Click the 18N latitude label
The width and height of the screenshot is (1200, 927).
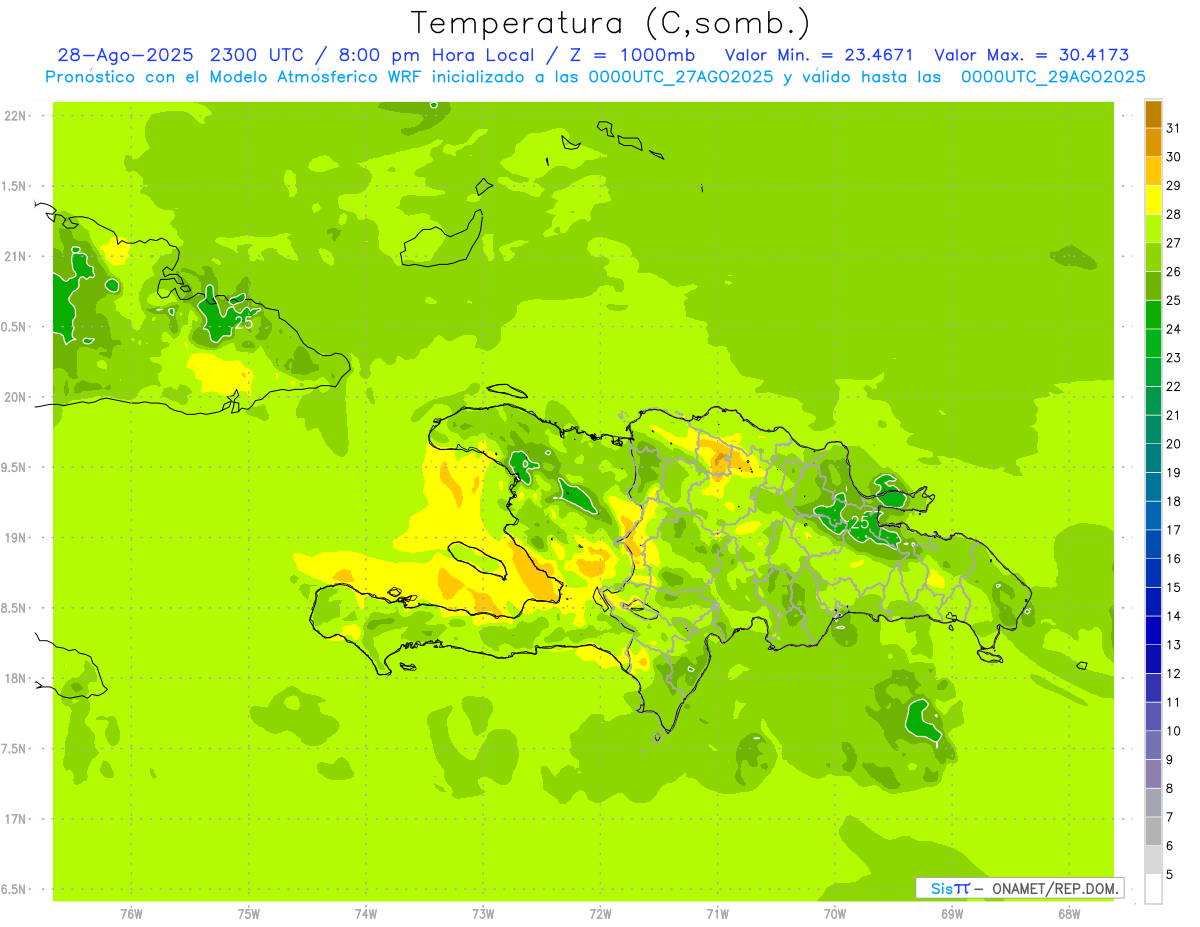(x=16, y=679)
